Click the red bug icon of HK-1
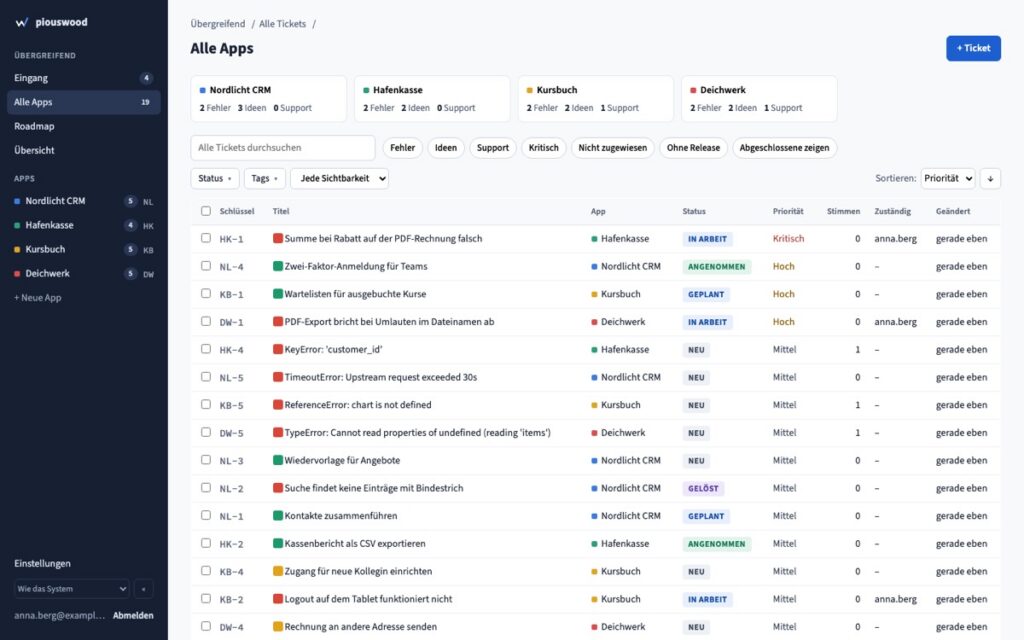1024x640 pixels. (x=278, y=238)
